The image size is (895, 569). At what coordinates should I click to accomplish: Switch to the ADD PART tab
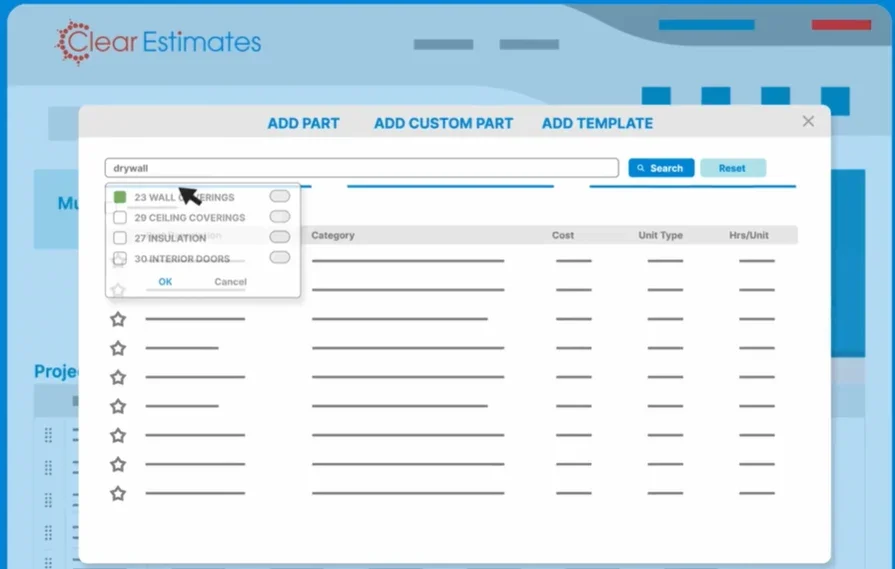point(303,123)
